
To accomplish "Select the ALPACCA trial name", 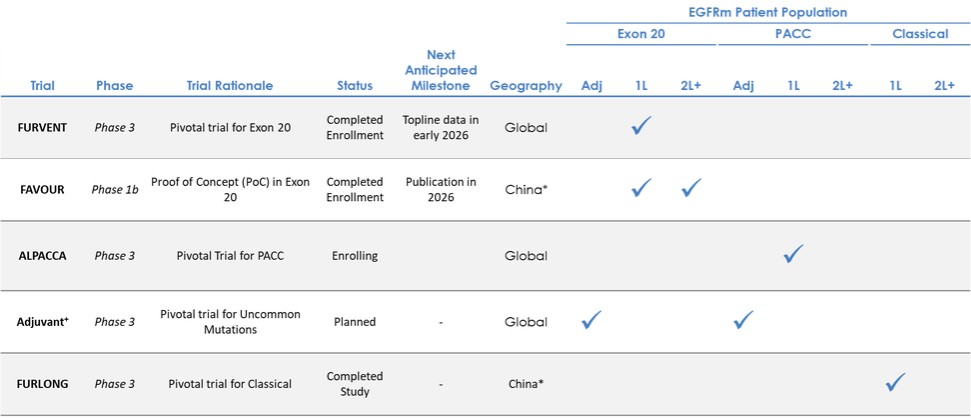I will [42, 255].
